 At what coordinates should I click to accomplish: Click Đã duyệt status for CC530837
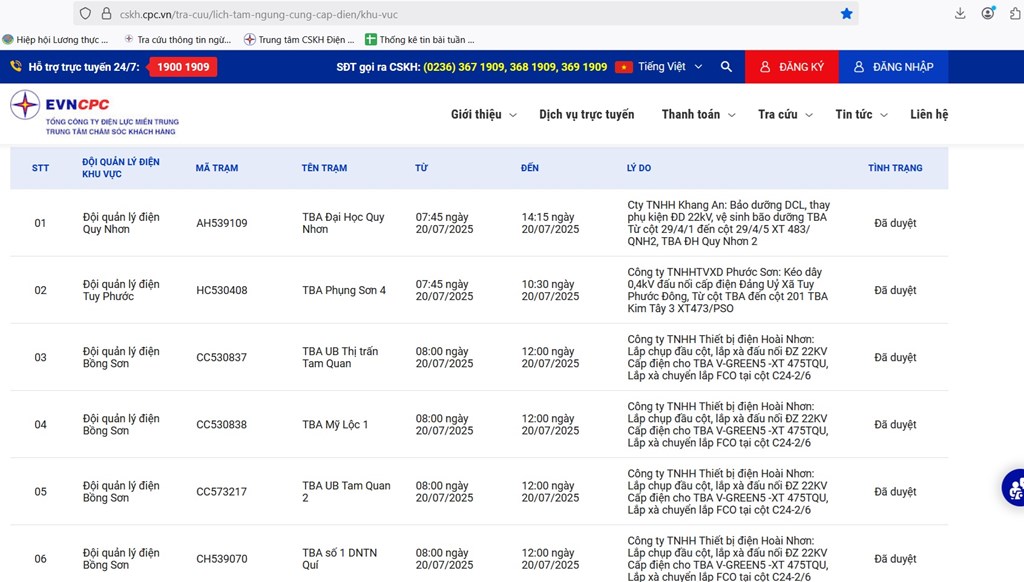895,358
